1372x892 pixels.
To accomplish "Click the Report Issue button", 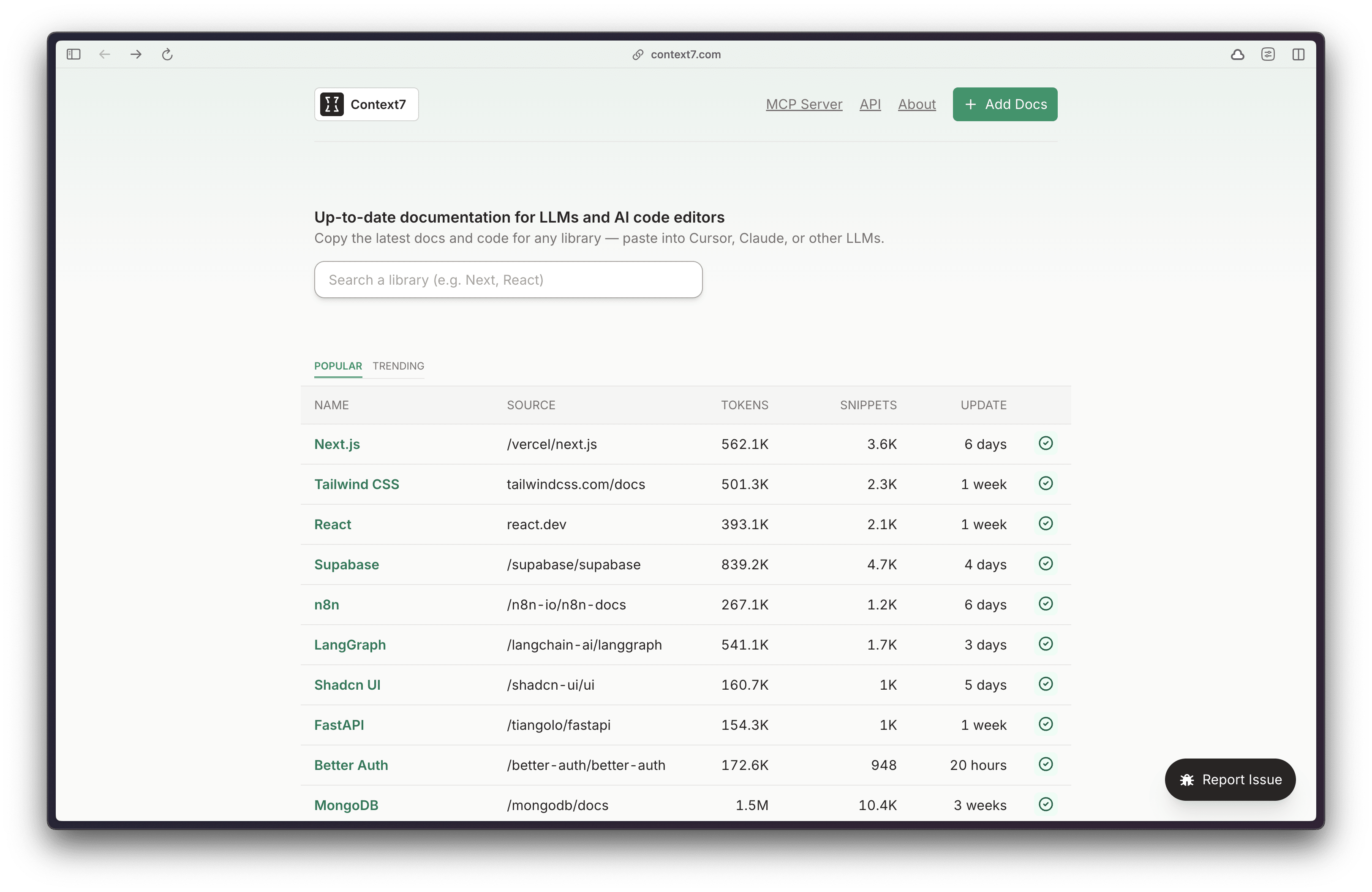I will click(x=1230, y=780).
